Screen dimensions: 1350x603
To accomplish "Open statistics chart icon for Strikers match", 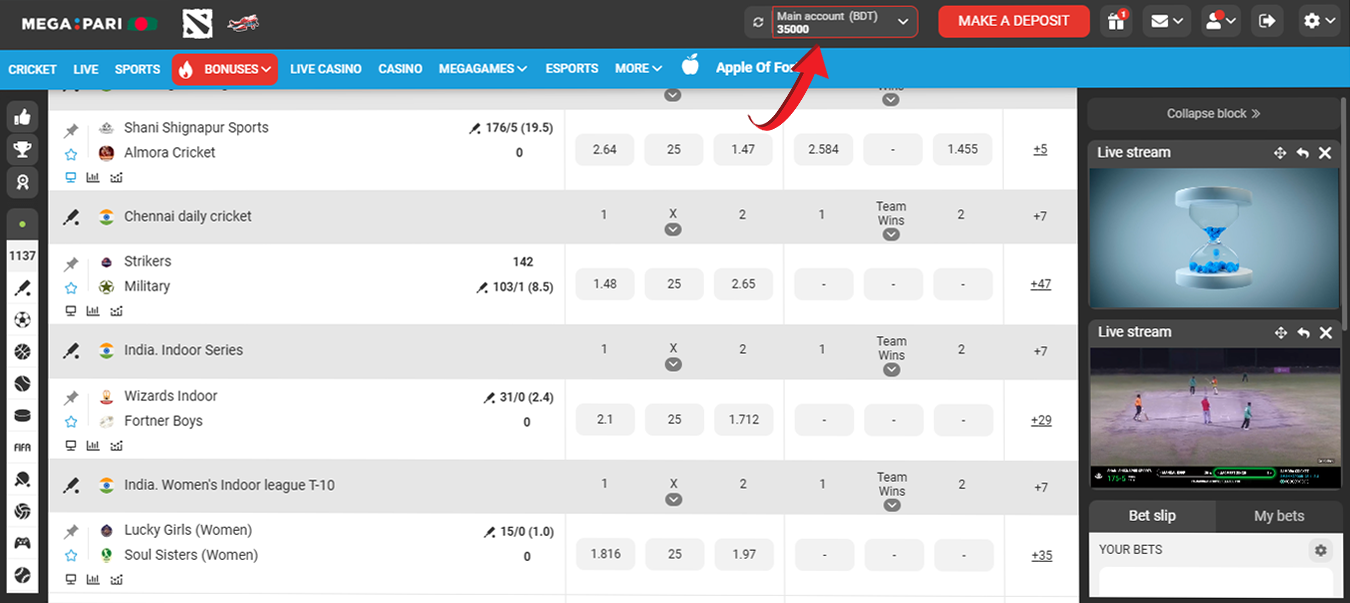I will click(93, 311).
